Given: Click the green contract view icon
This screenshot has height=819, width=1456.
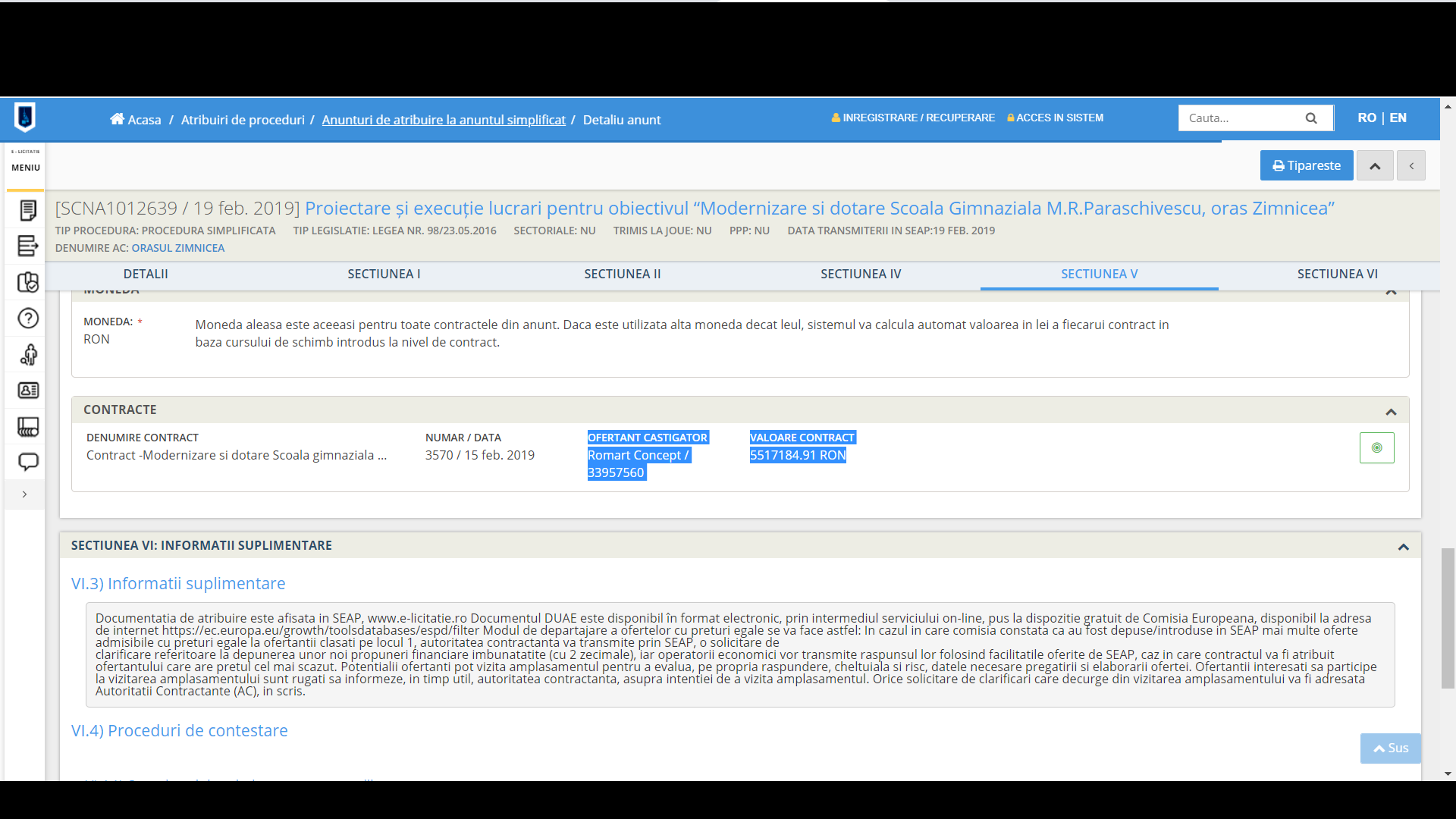Looking at the screenshot, I should (x=1376, y=448).
